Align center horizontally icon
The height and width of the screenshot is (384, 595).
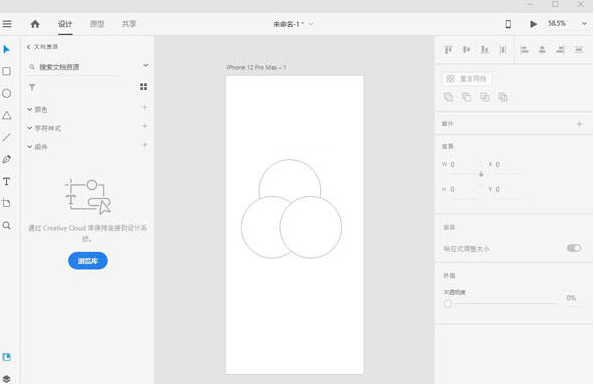click(542, 49)
